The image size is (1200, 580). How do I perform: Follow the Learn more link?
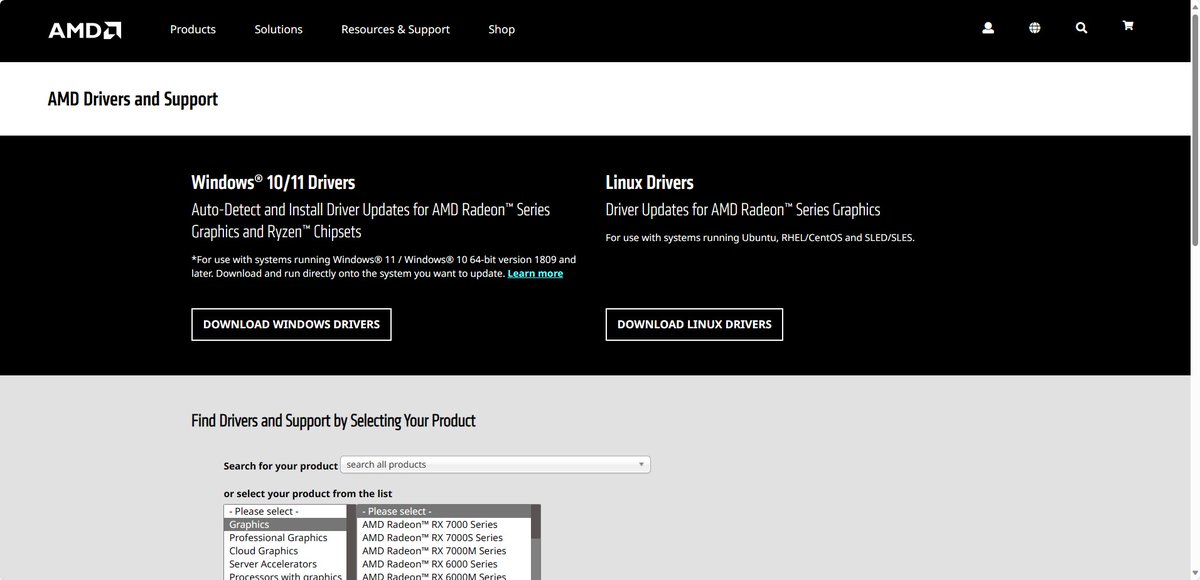pyautogui.click(x=535, y=274)
